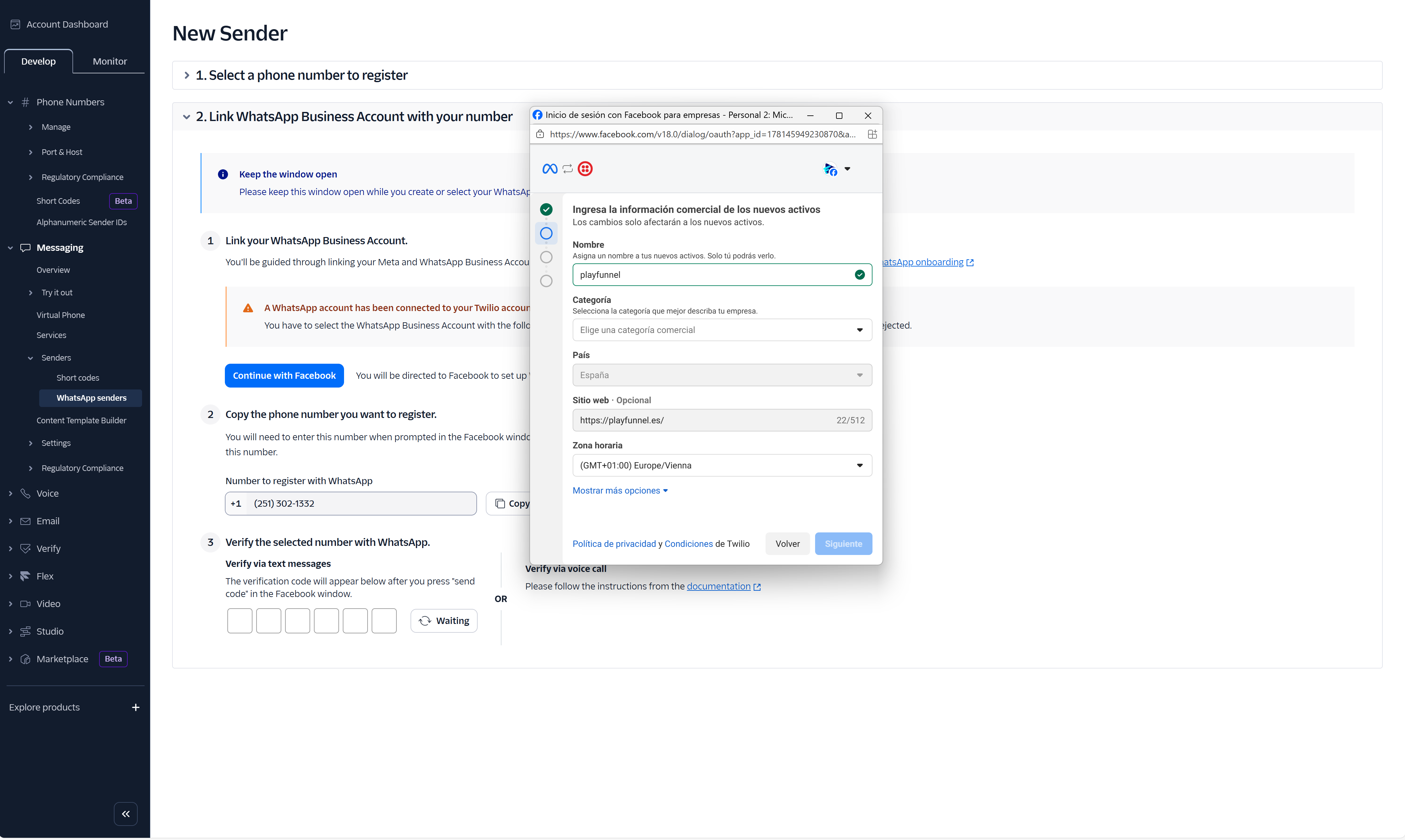Screen dimensions: 1405x840
Task: Click the browser popup address bar extension icon
Action: 872,134
